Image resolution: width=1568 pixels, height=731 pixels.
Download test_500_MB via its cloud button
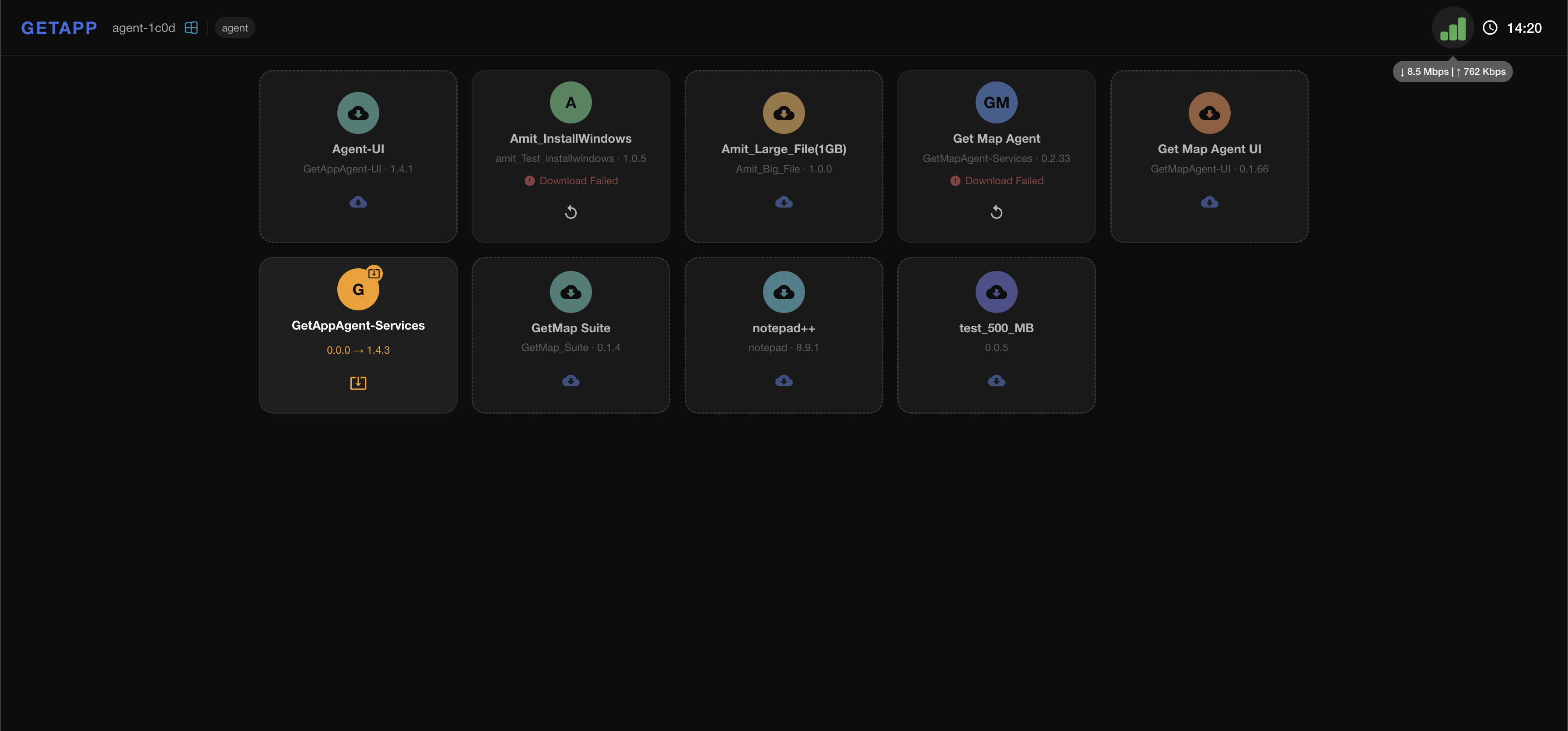click(x=996, y=381)
